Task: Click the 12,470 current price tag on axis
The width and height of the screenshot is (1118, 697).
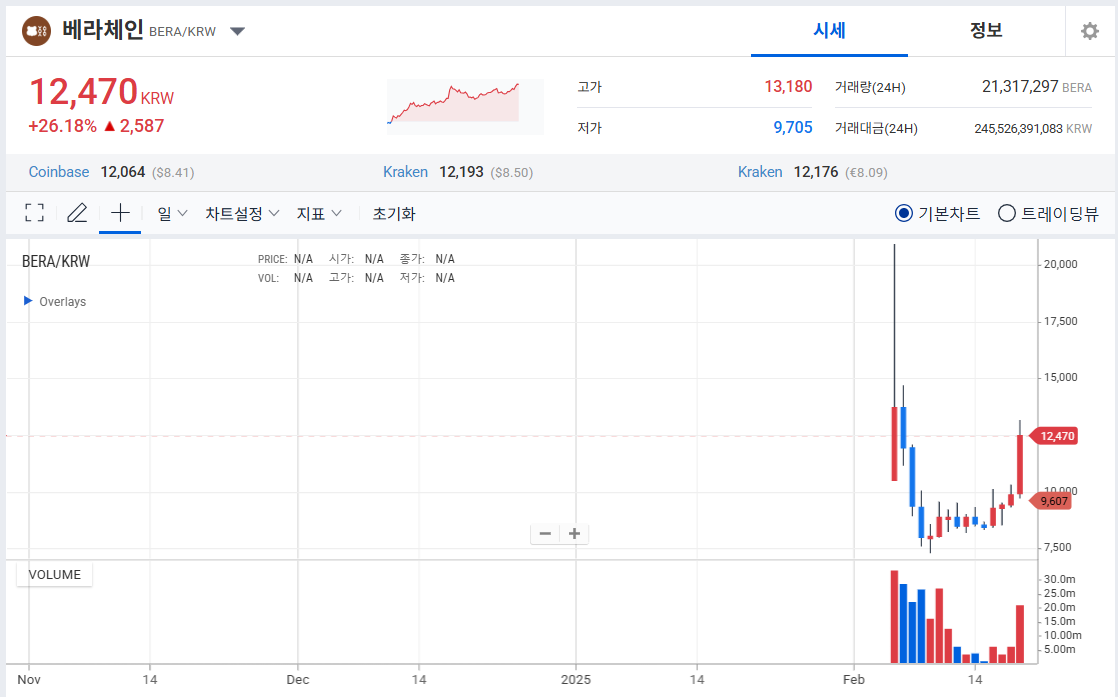Action: [1056, 435]
